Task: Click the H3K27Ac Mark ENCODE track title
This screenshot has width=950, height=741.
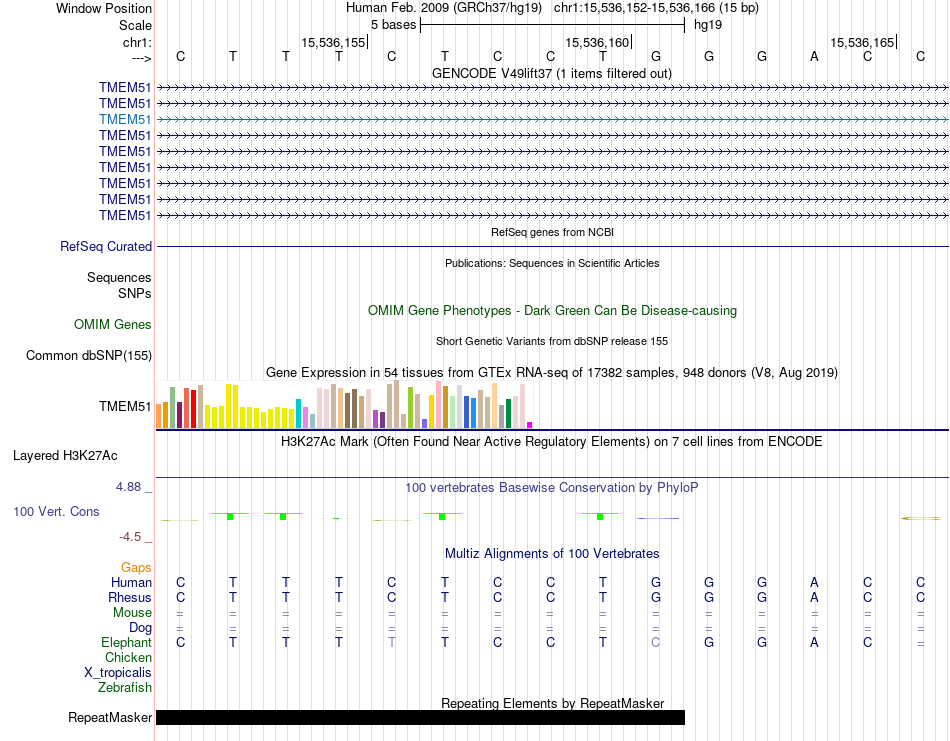Action: 551,441
